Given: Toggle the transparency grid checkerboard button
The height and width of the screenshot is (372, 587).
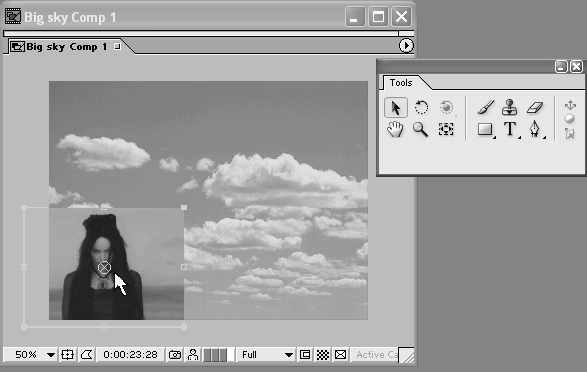Looking at the screenshot, I should (x=323, y=354).
